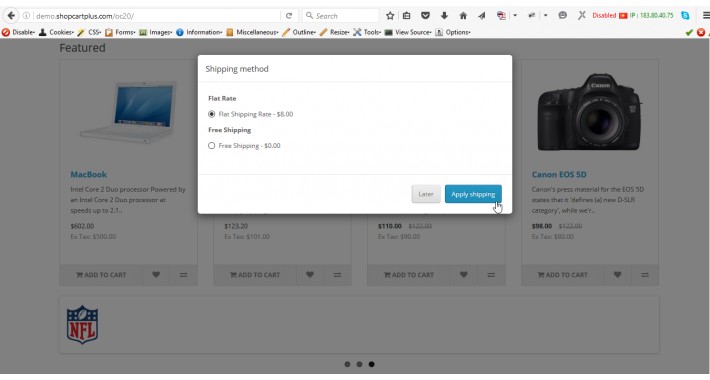Viewport: 710px width, 380px height.
Task: Expand the Resize dropdown menu
Action: coord(334,32)
